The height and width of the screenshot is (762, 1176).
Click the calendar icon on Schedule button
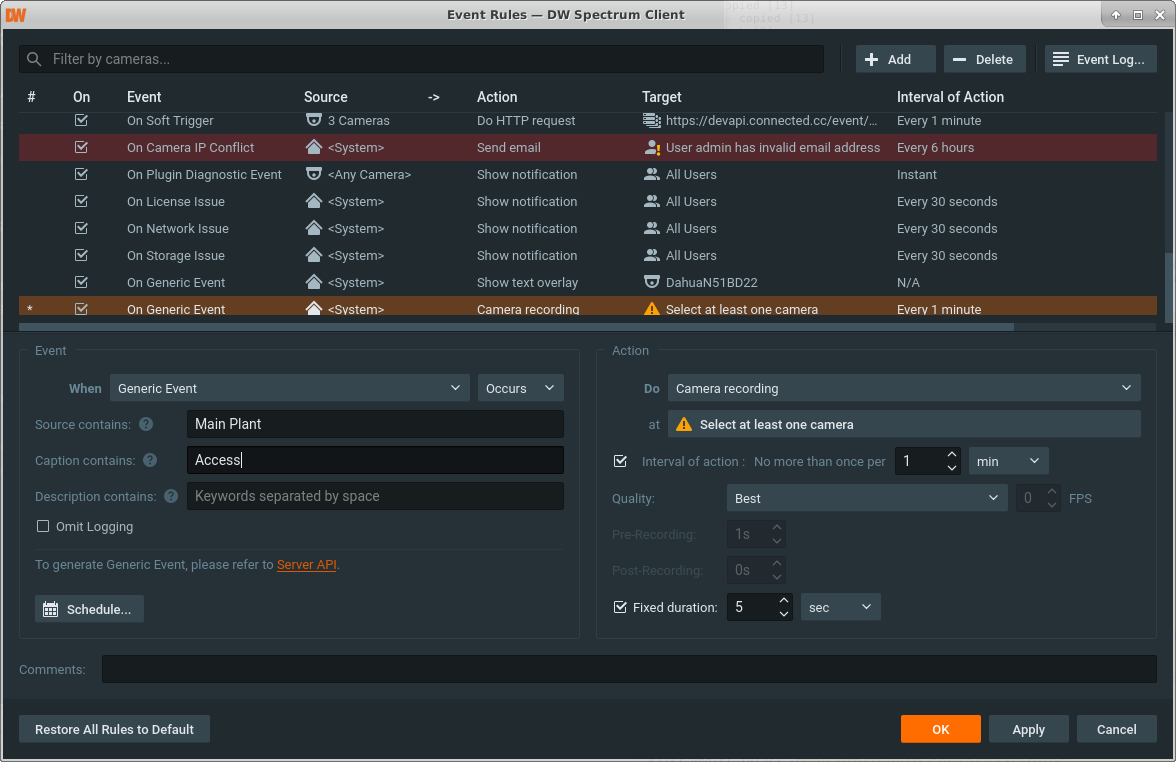pos(50,609)
